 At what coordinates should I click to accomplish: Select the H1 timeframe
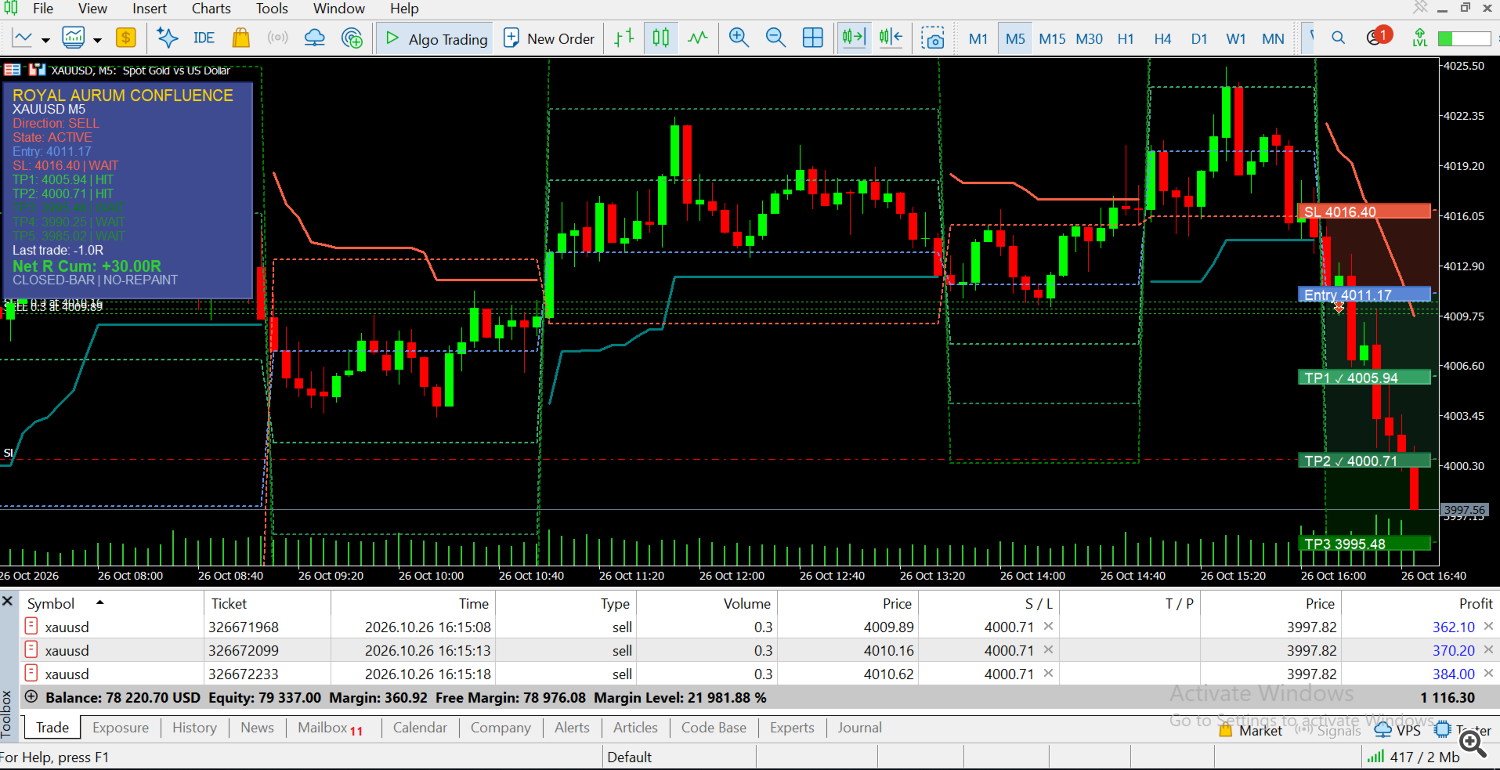1126,39
